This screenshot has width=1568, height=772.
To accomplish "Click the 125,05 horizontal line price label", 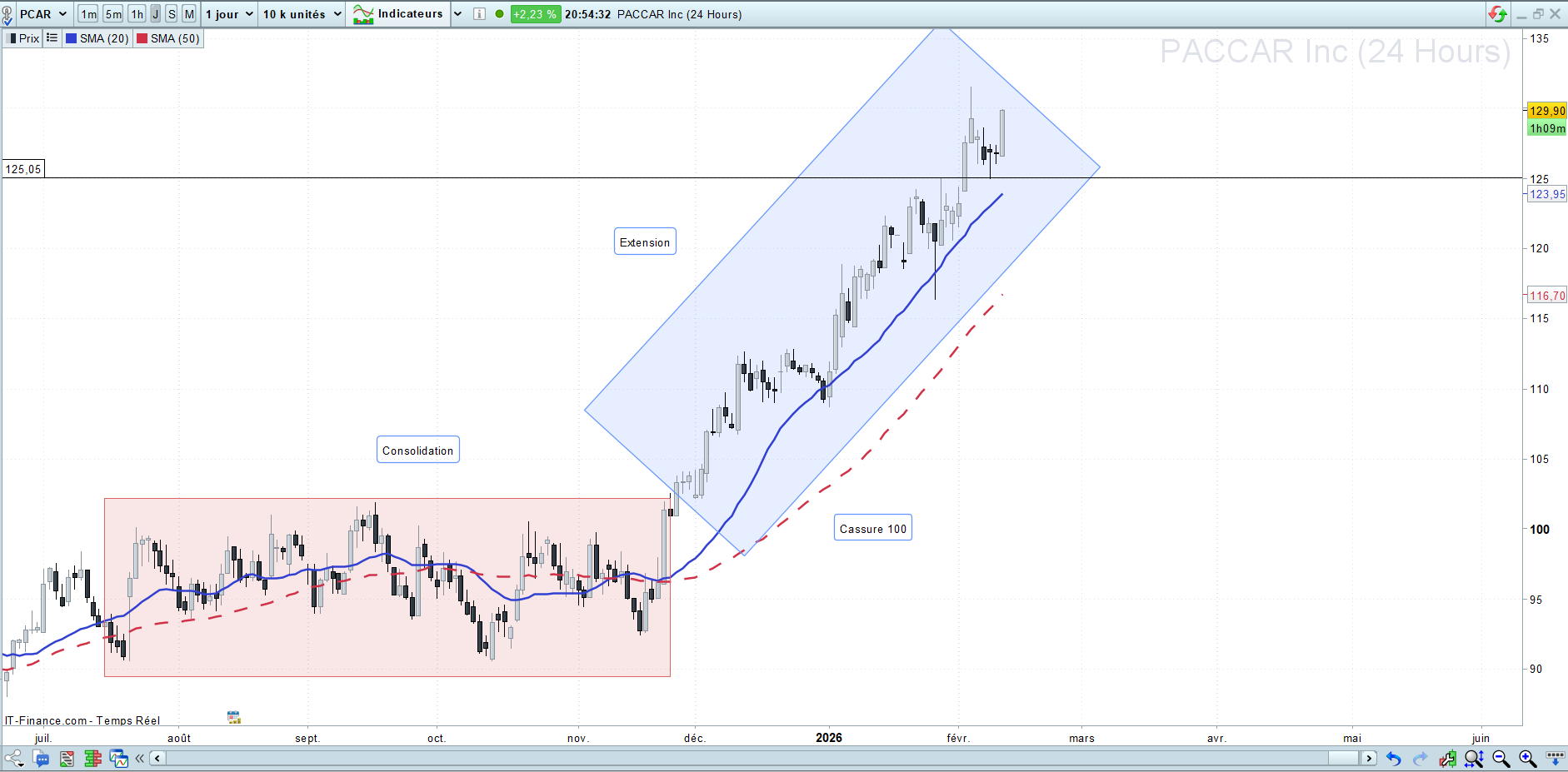I will point(23,169).
